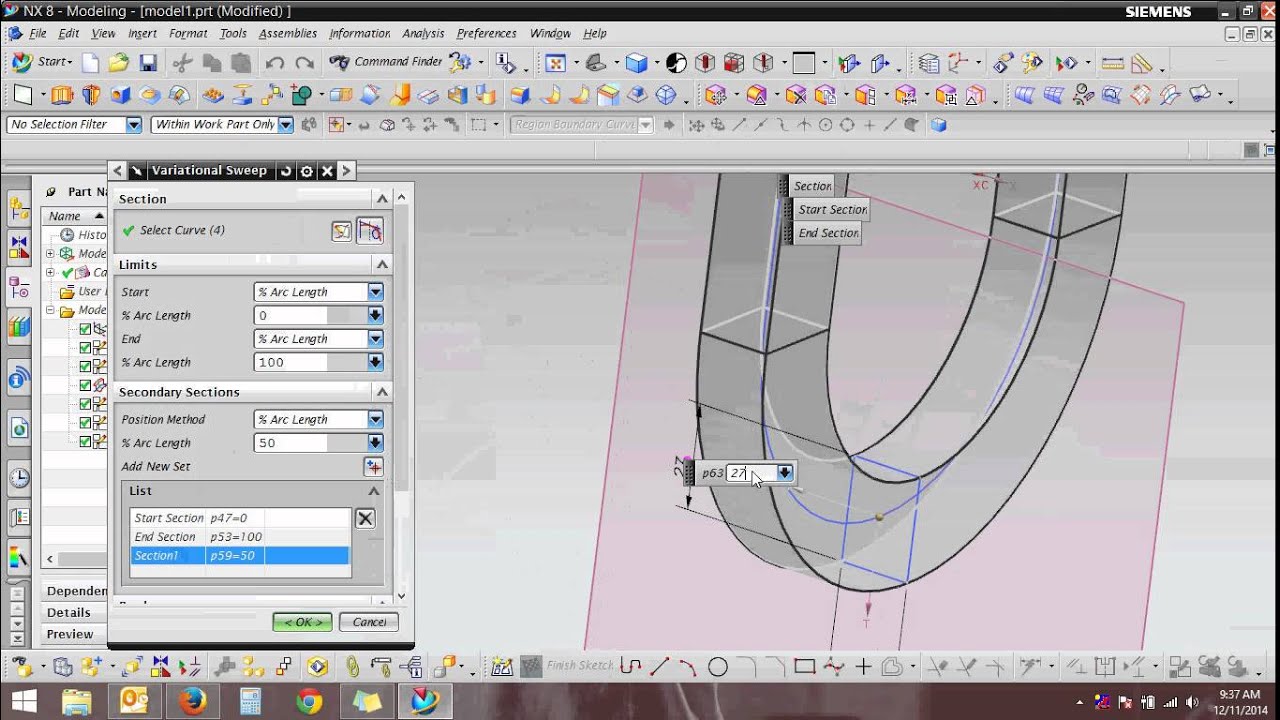The height and width of the screenshot is (720, 1280).
Task: Open the Assemblies menu
Action: (x=287, y=33)
